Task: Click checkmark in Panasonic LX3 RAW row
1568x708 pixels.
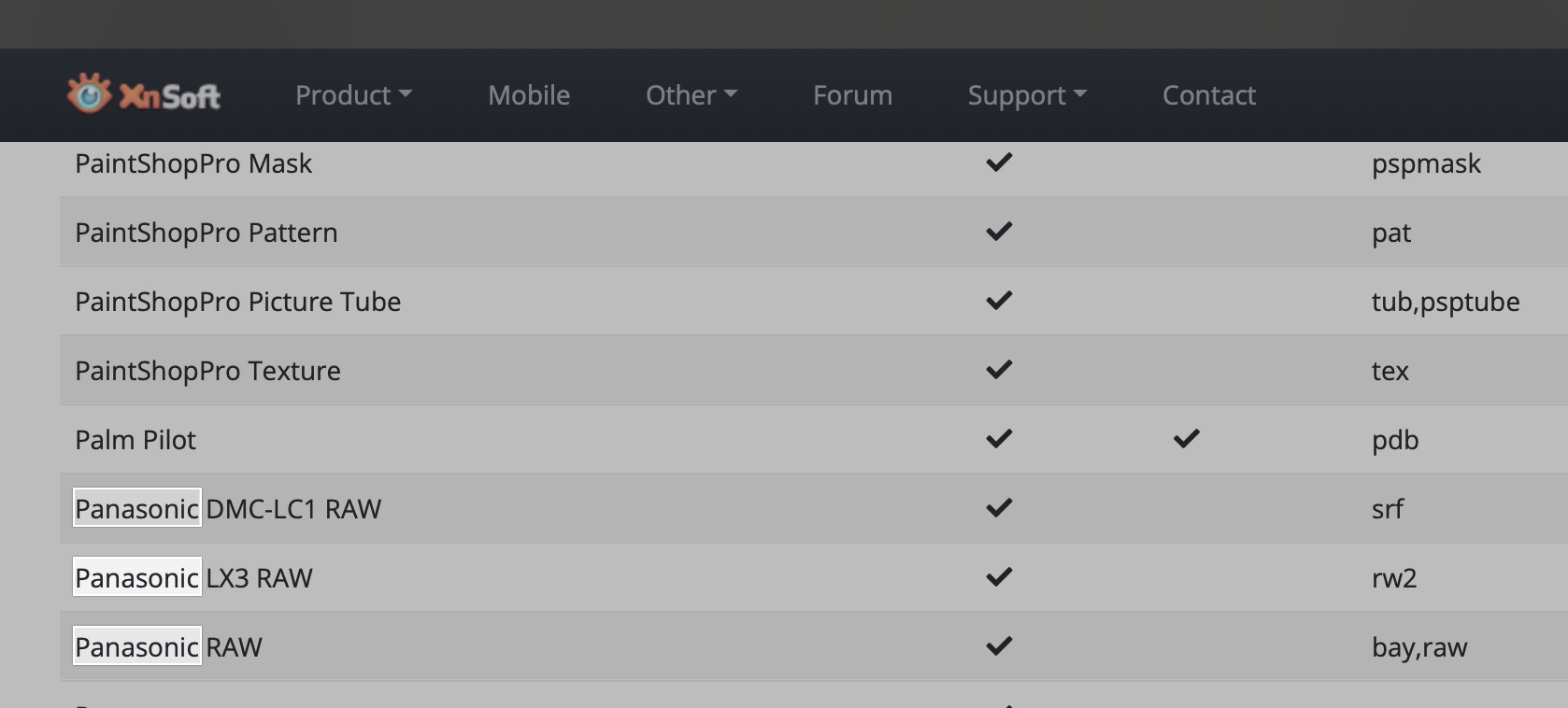Action: point(999,577)
